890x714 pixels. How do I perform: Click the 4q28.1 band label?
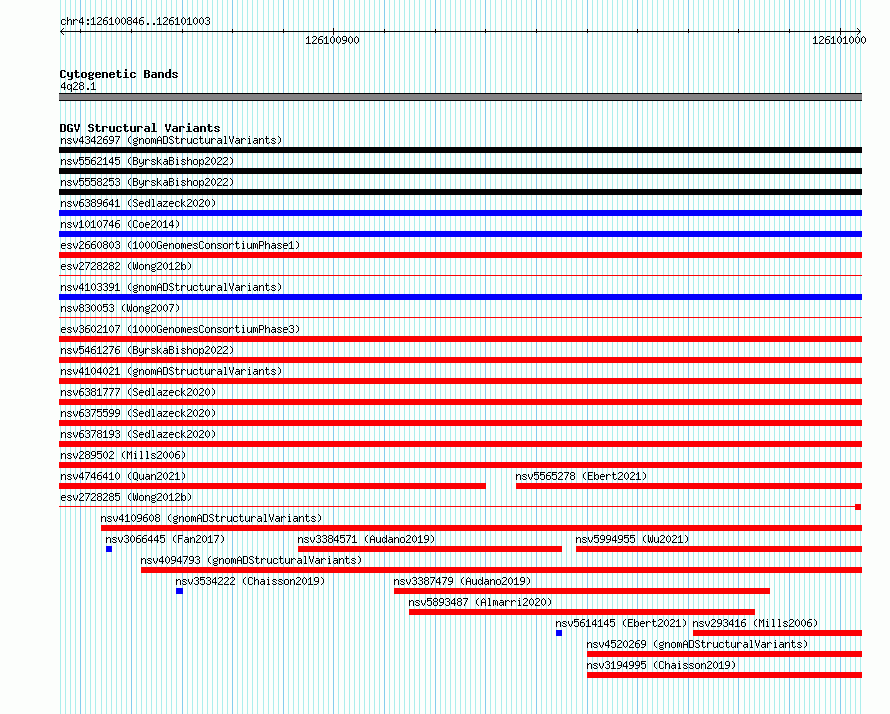[x=78, y=86]
